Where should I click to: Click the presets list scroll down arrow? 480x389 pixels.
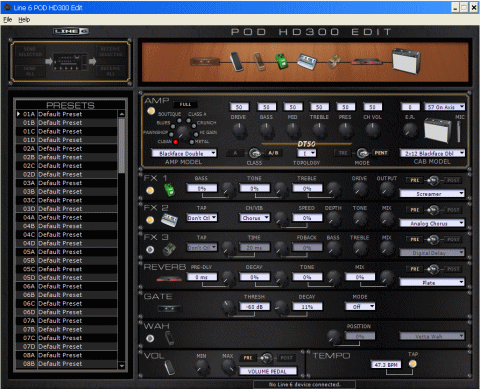coord(122,366)
